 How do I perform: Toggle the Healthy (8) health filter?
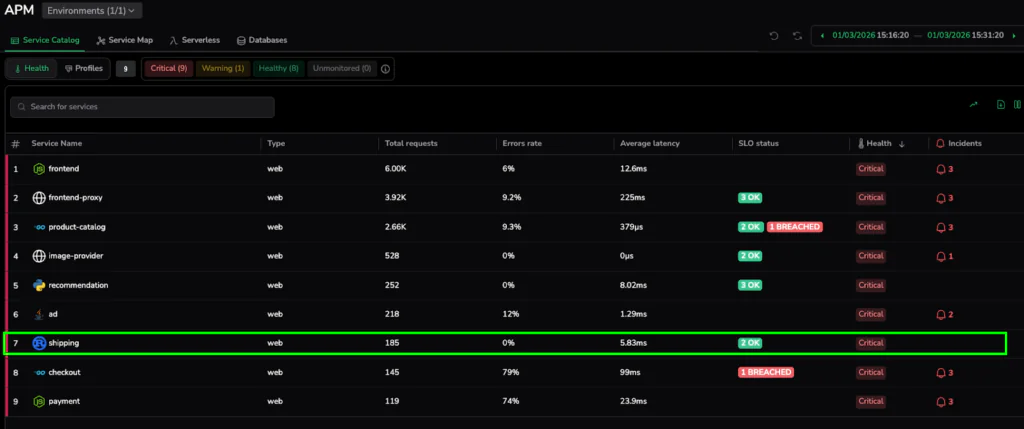(278, 69)
